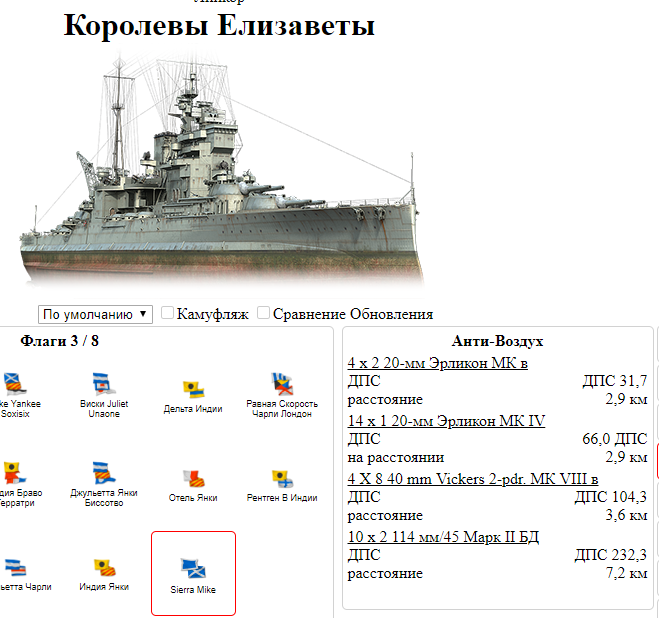Click the 40 mm Vickers 2-pdr link

click(x=473, y=479)
